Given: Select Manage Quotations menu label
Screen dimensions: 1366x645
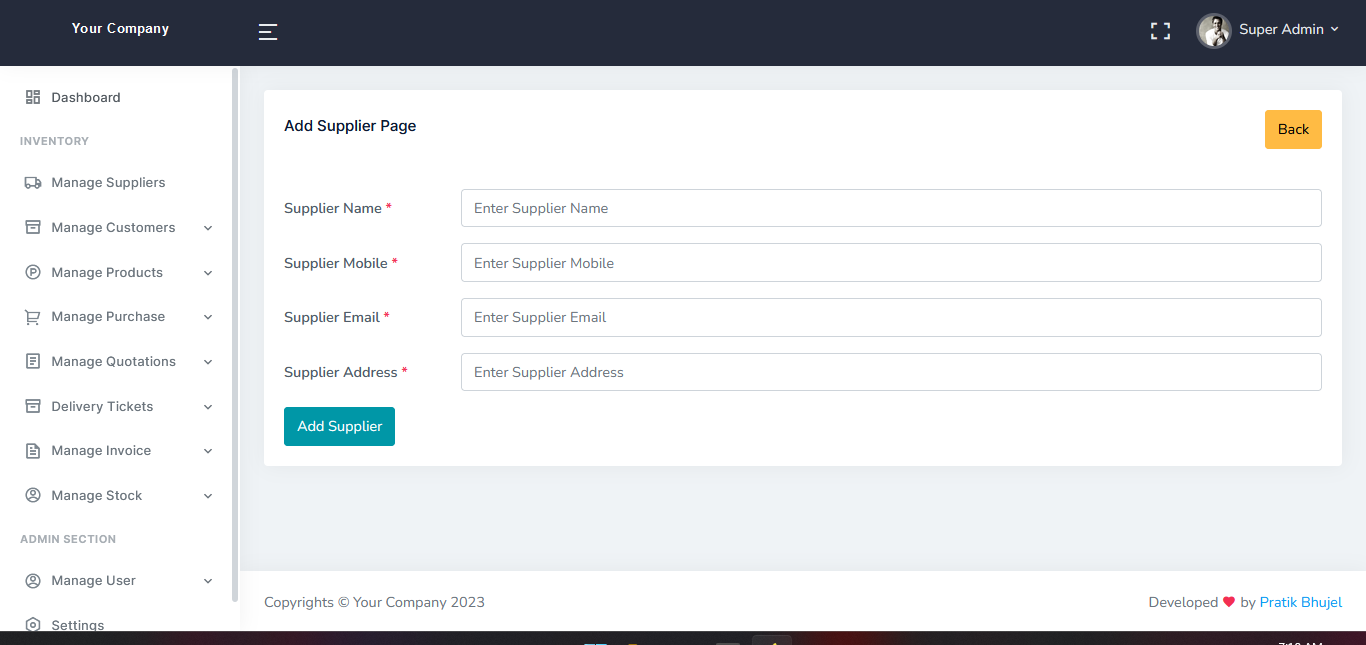Looking at the screenshot, I should coord(113,361).
